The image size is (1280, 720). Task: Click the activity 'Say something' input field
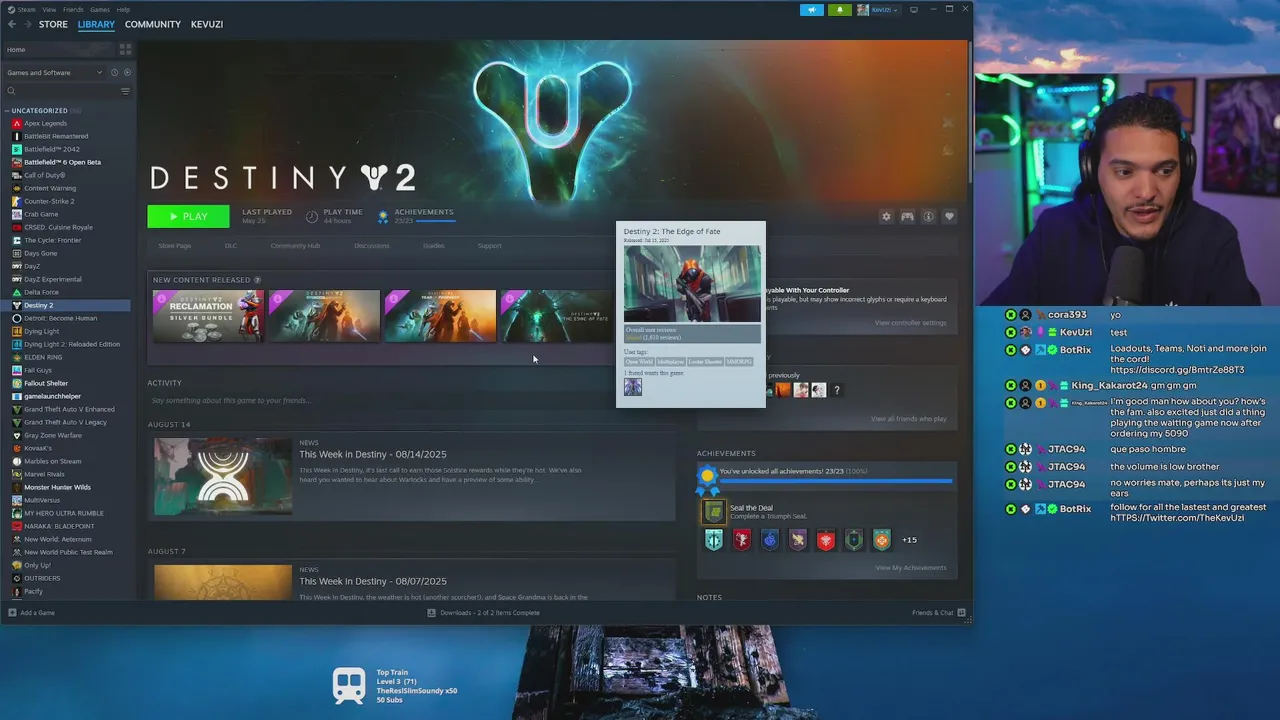pos(412,401)
